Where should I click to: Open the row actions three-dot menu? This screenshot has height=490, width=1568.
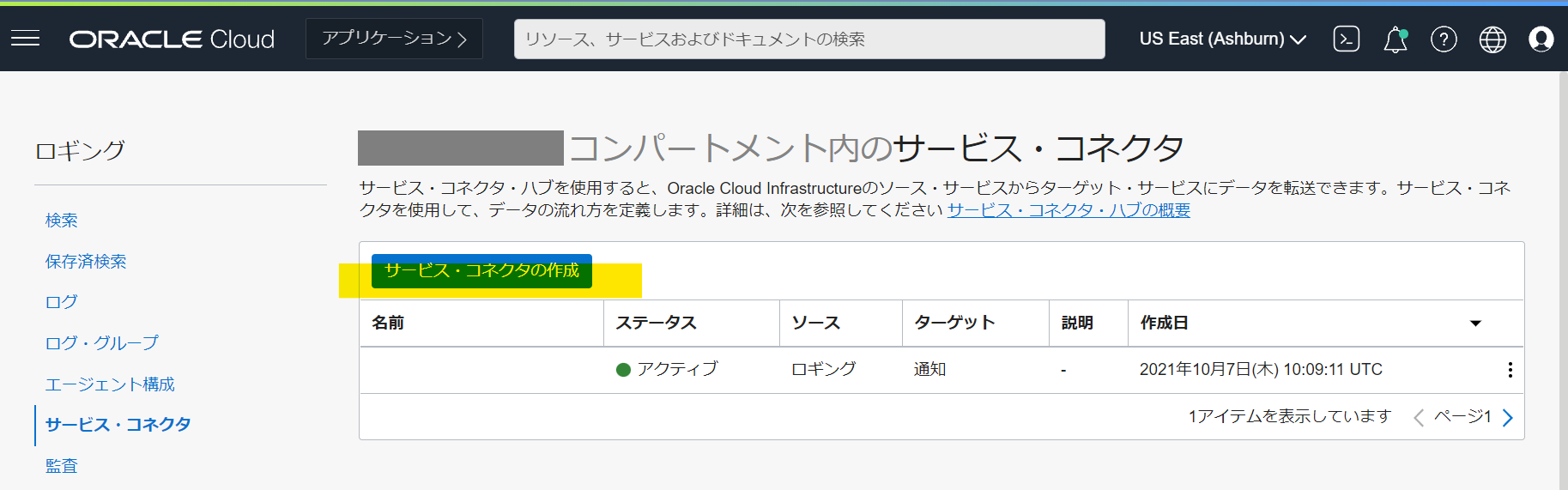point(1510,370)
